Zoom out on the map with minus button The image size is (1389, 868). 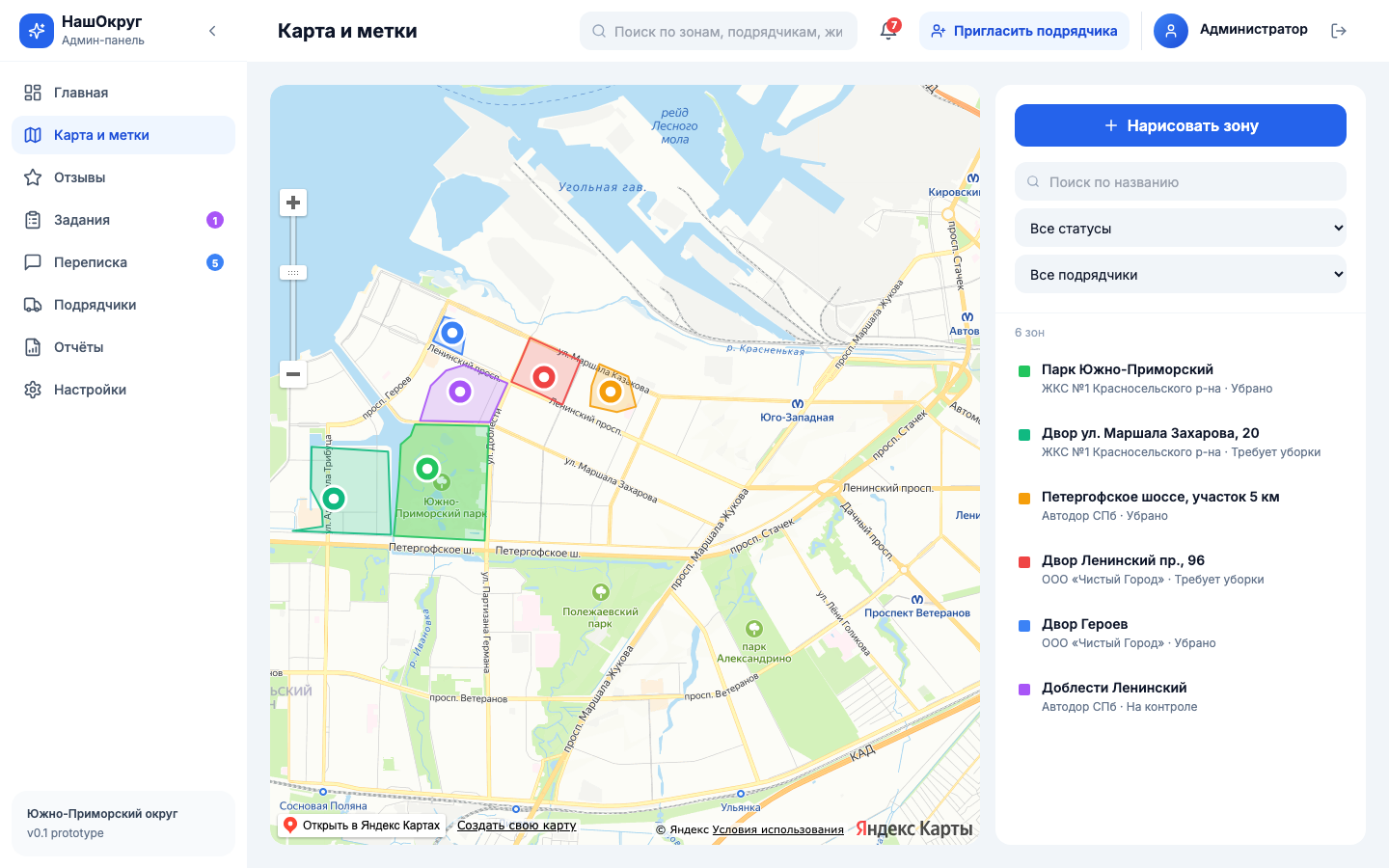293,374
